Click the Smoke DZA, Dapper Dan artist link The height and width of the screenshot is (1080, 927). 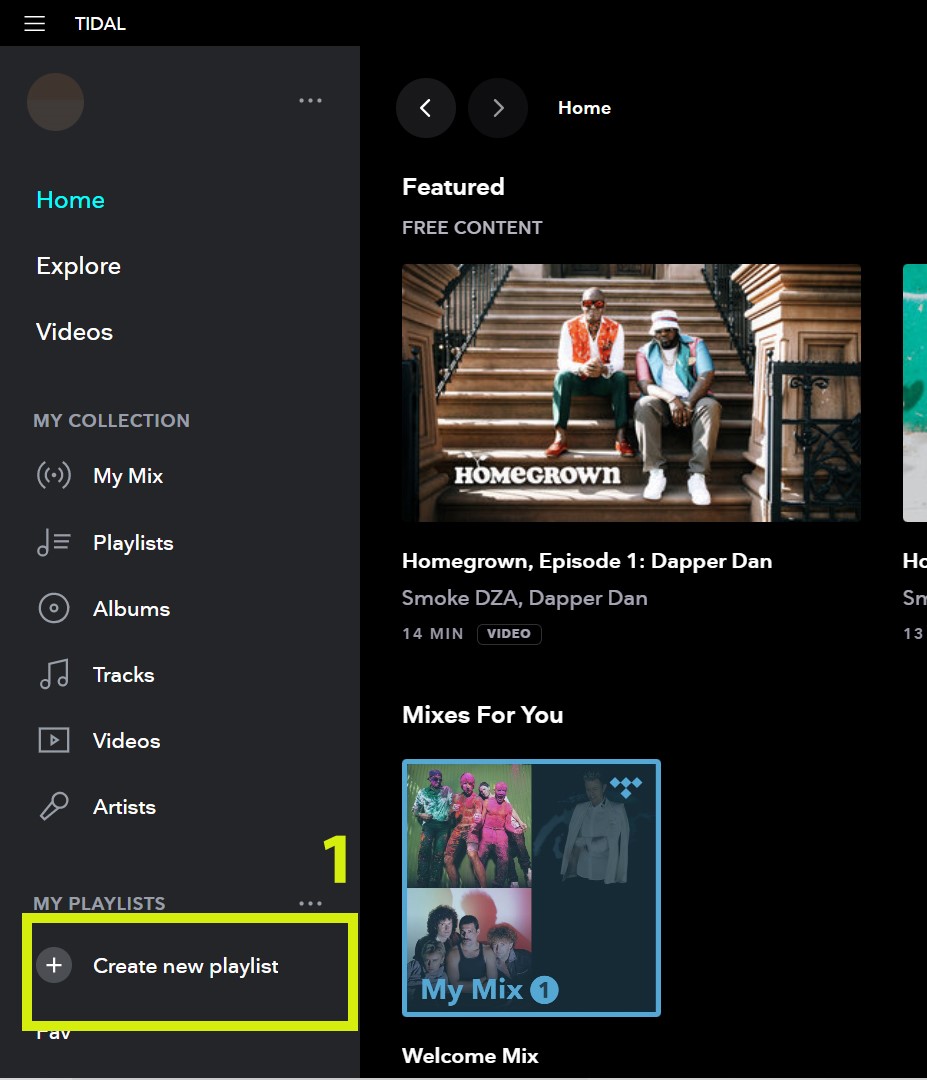[525, 598]
